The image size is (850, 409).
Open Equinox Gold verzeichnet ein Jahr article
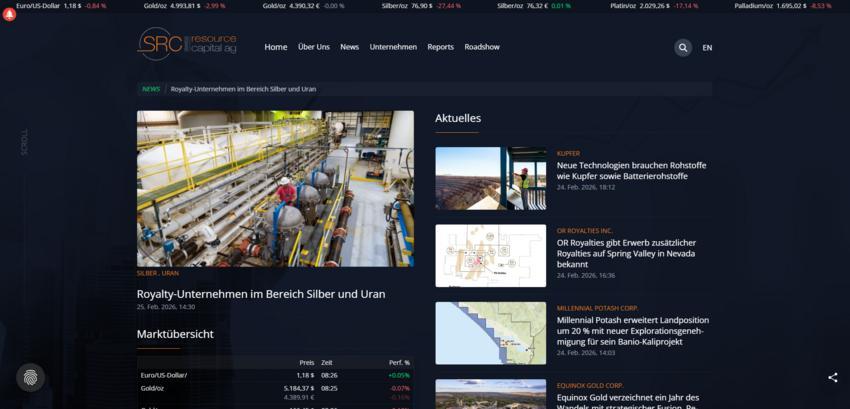click(628, 401)
